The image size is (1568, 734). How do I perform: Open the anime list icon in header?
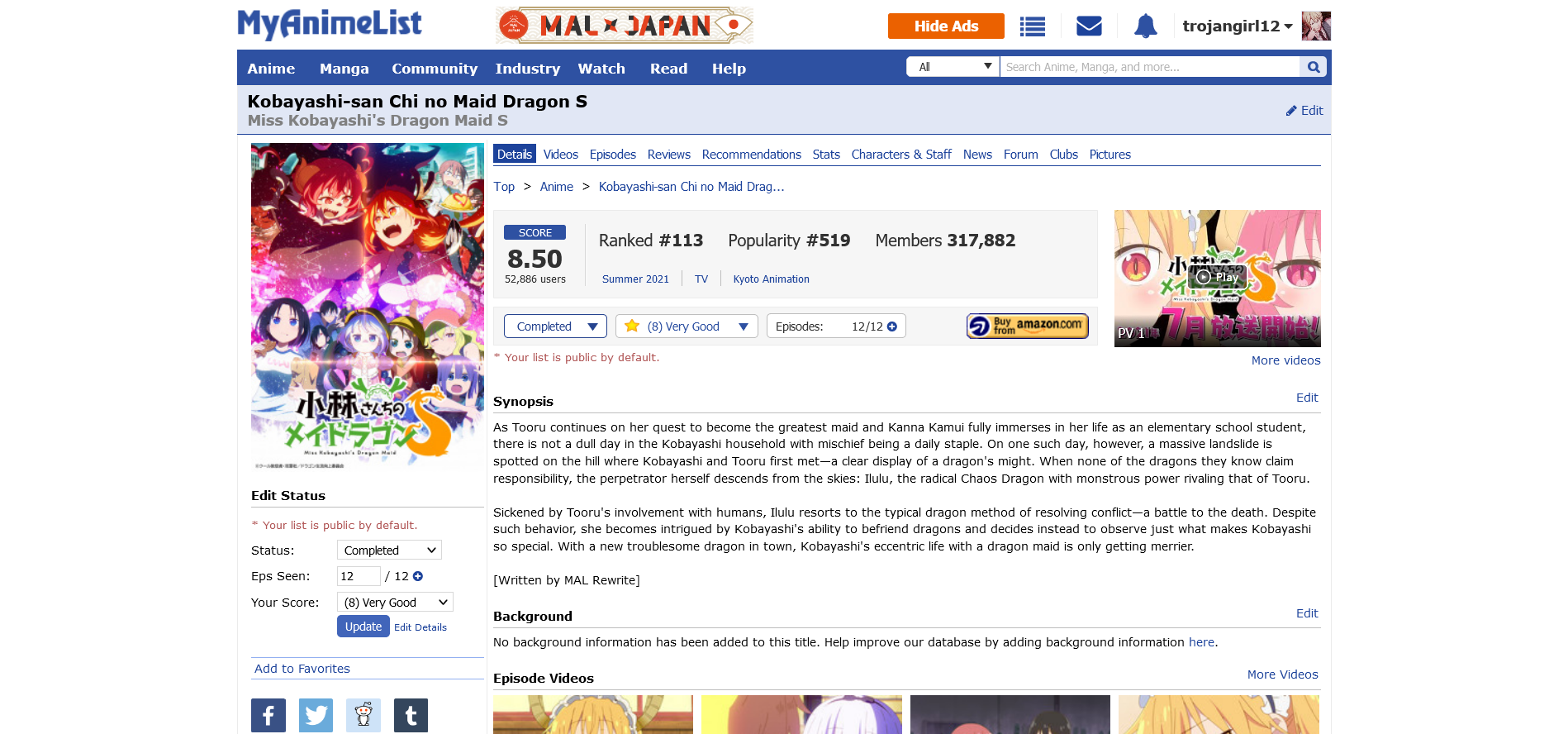tap(1032, 26)
